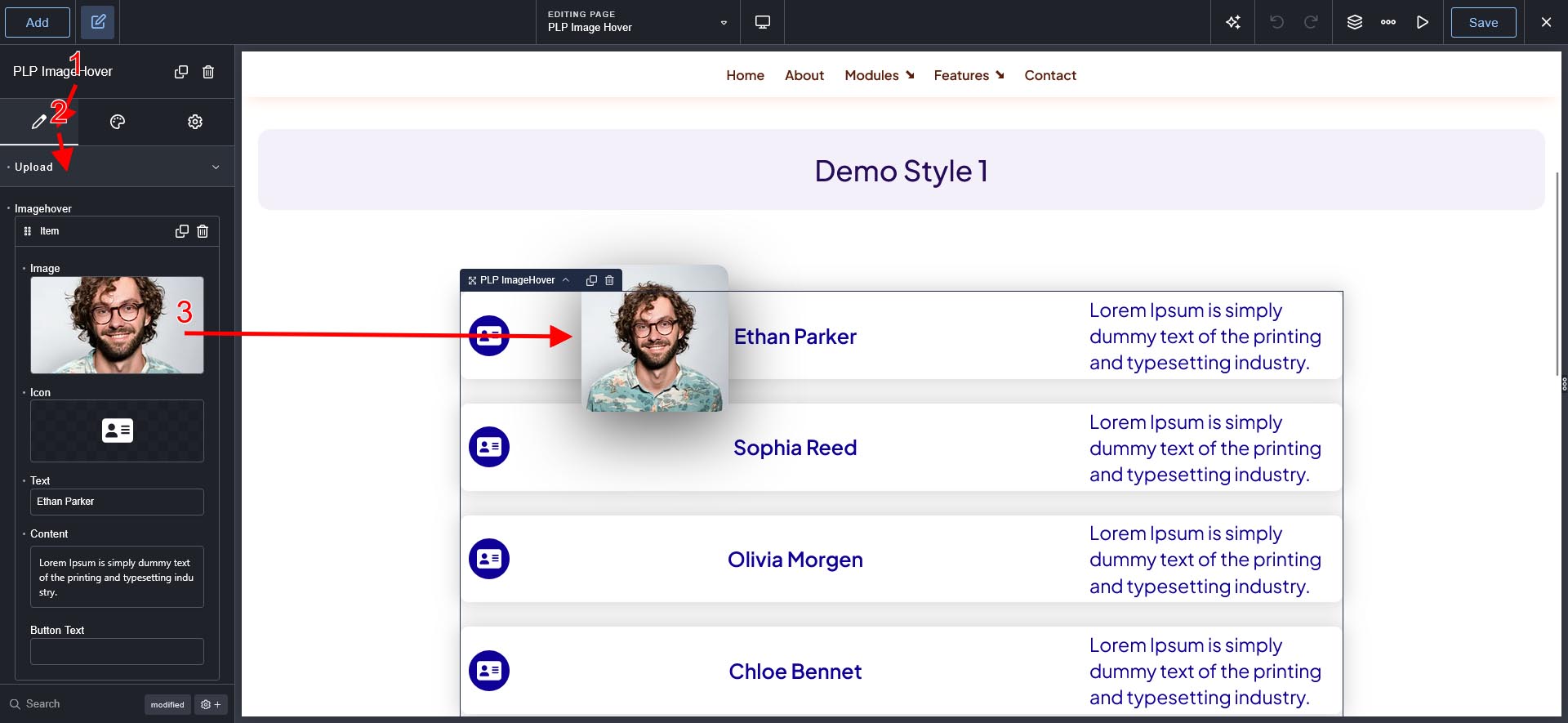Delete the PLP Image Hover element in panel header

pyautogui.click(x=208, y=72)
